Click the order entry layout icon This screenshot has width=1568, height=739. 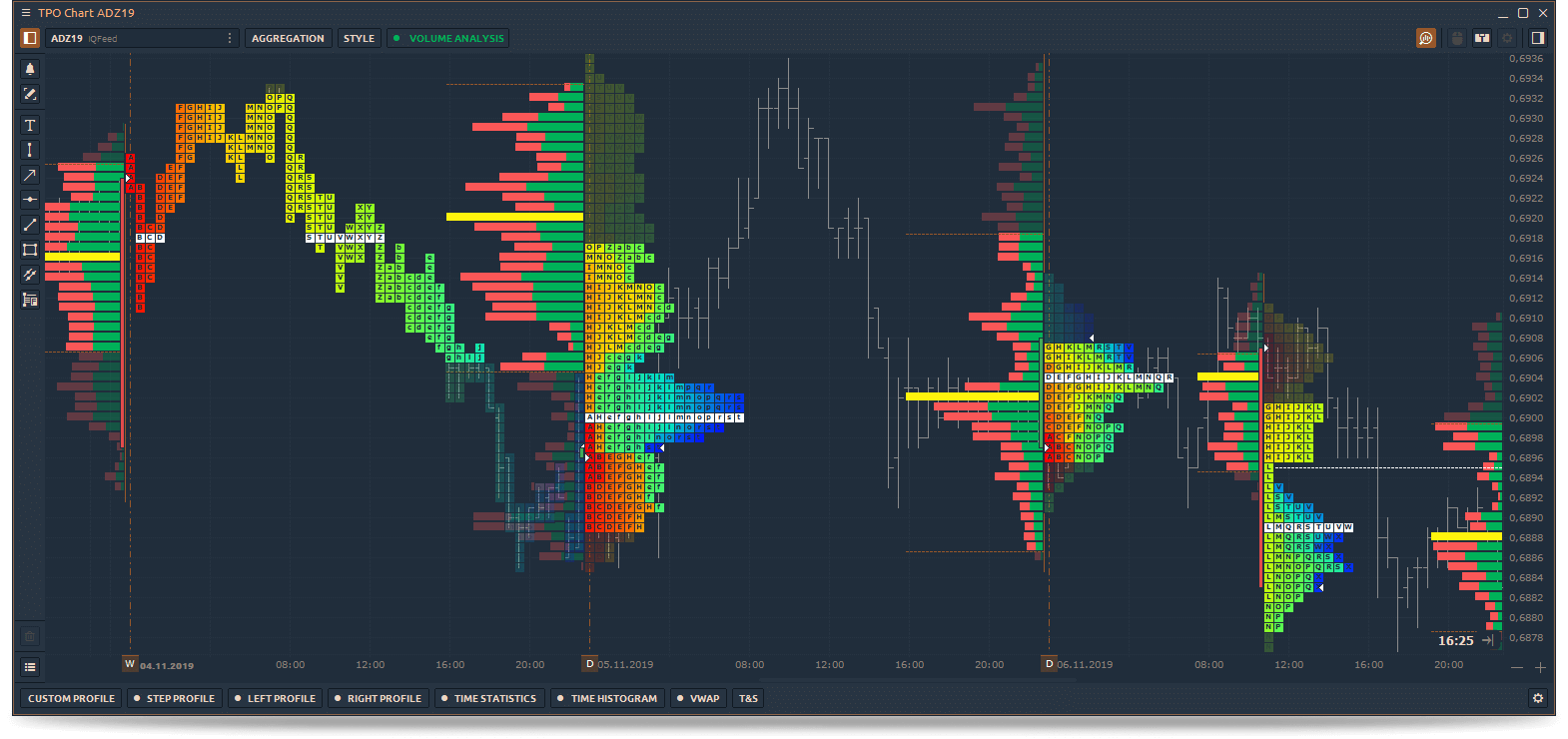click(x=1482, y=38)
